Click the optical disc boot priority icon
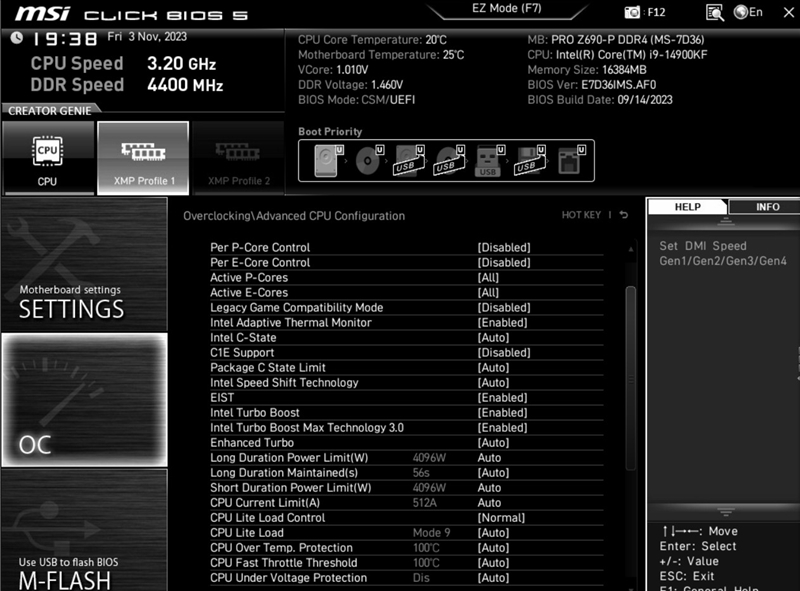 369,161
